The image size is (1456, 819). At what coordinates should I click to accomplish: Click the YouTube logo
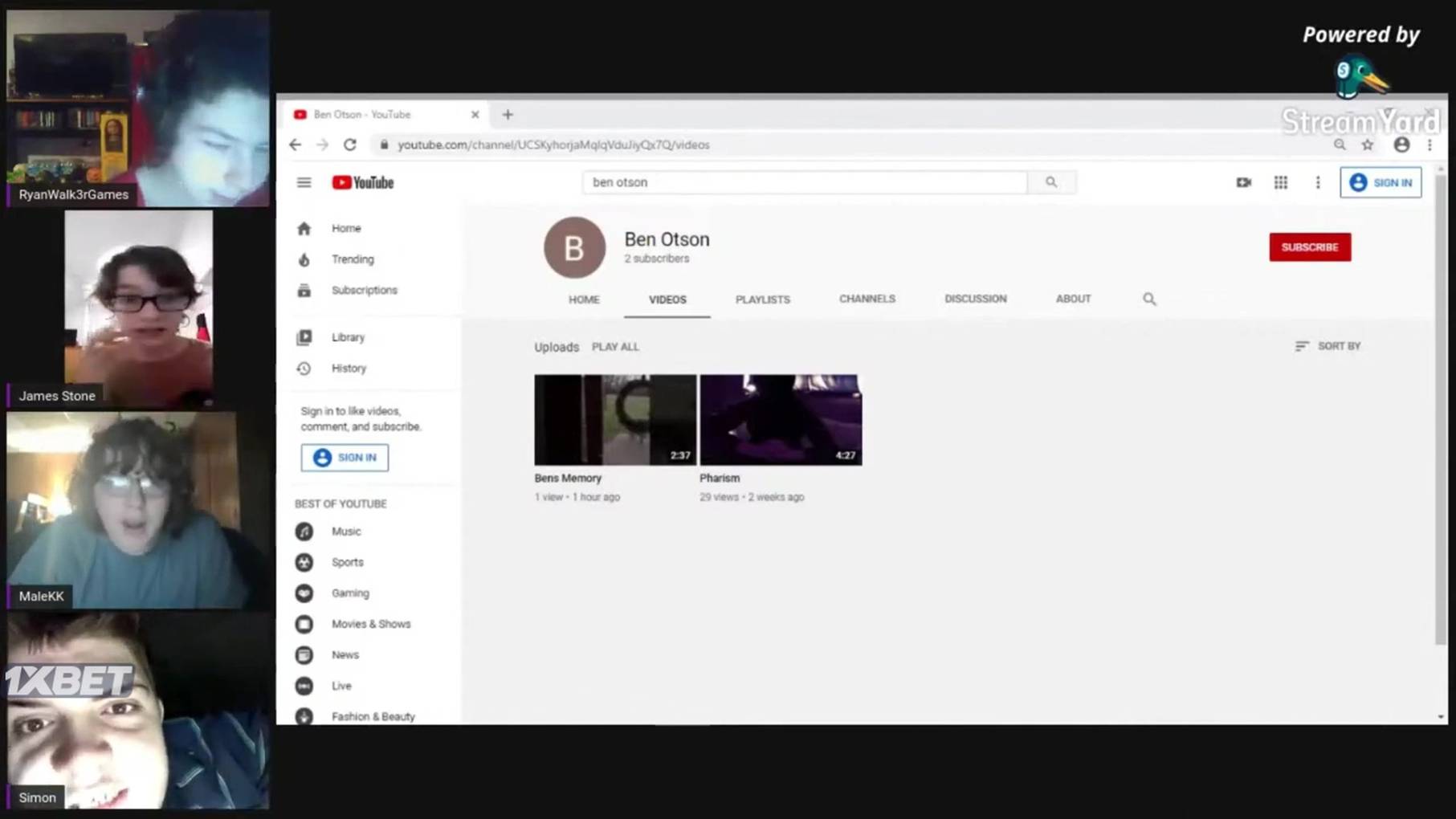(x=363, y=182)
